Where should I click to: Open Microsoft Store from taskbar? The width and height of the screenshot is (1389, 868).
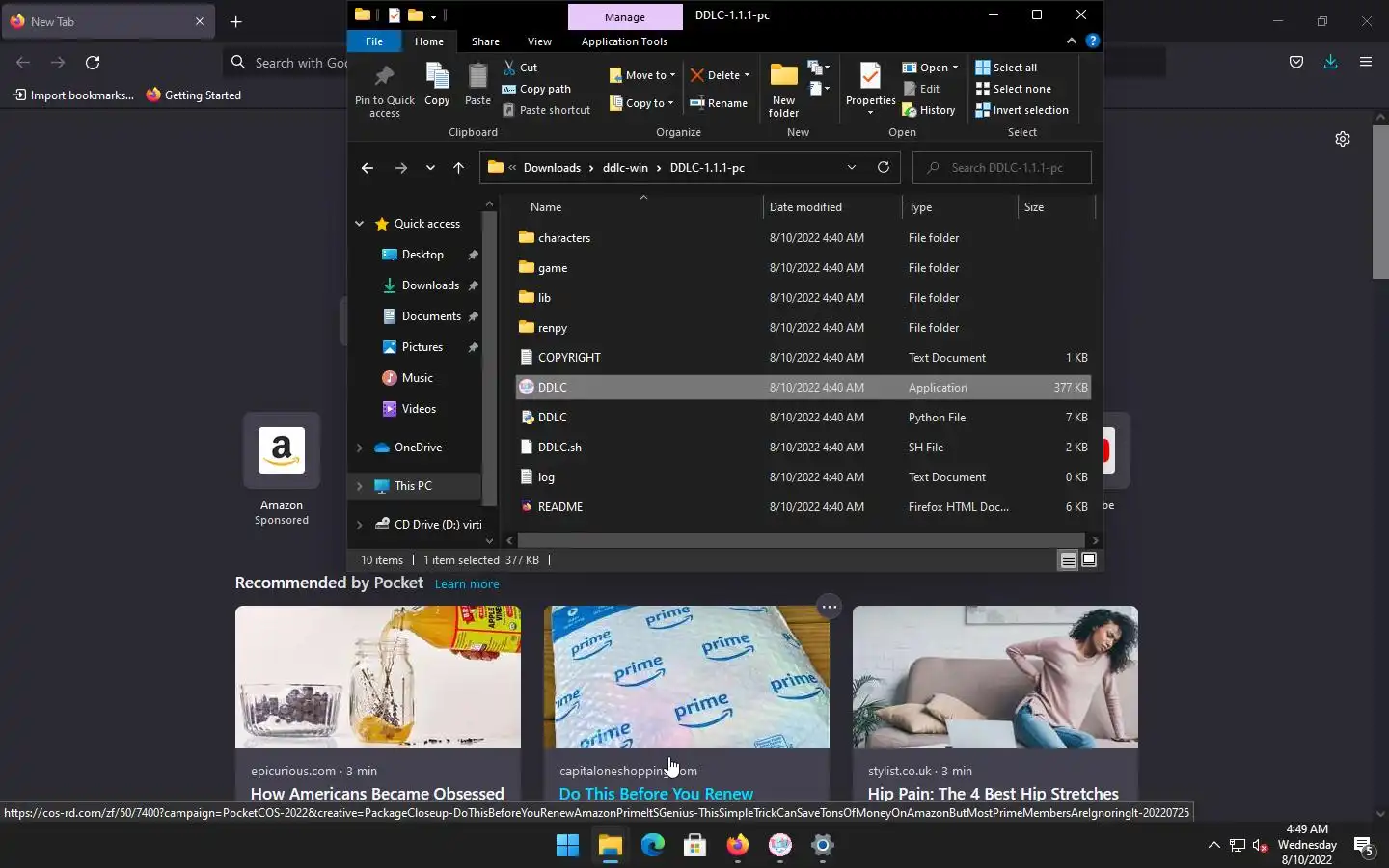[694, 845]
